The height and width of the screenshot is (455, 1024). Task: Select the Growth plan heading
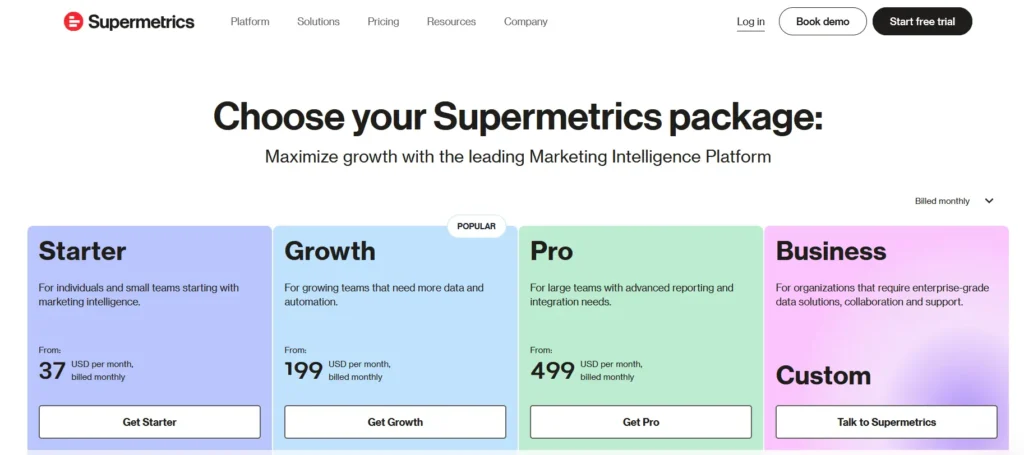pos(330,251)
